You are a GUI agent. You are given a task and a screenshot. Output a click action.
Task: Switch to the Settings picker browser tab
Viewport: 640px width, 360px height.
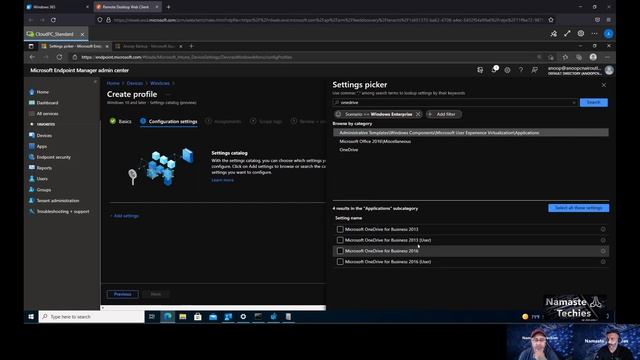pos(75,46)
